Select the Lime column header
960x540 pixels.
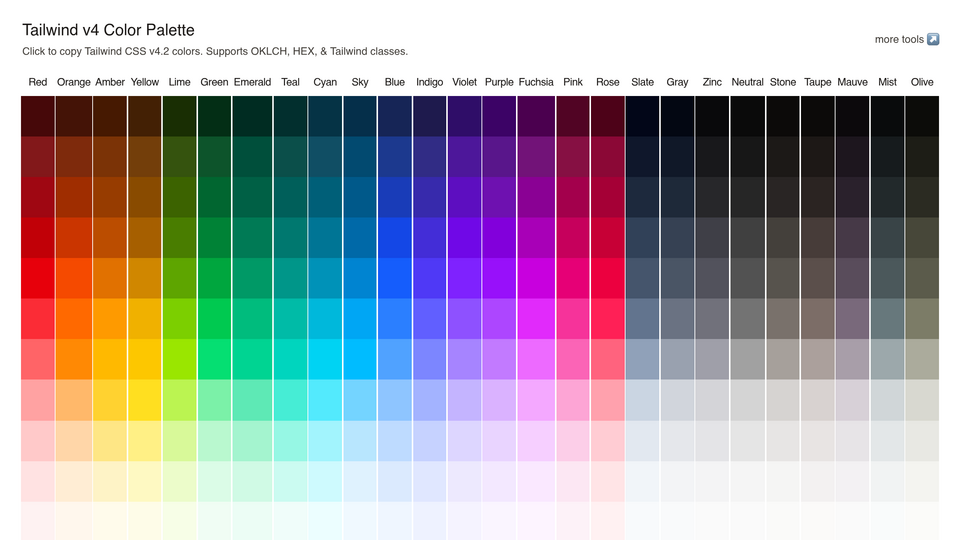coord(179,82)
